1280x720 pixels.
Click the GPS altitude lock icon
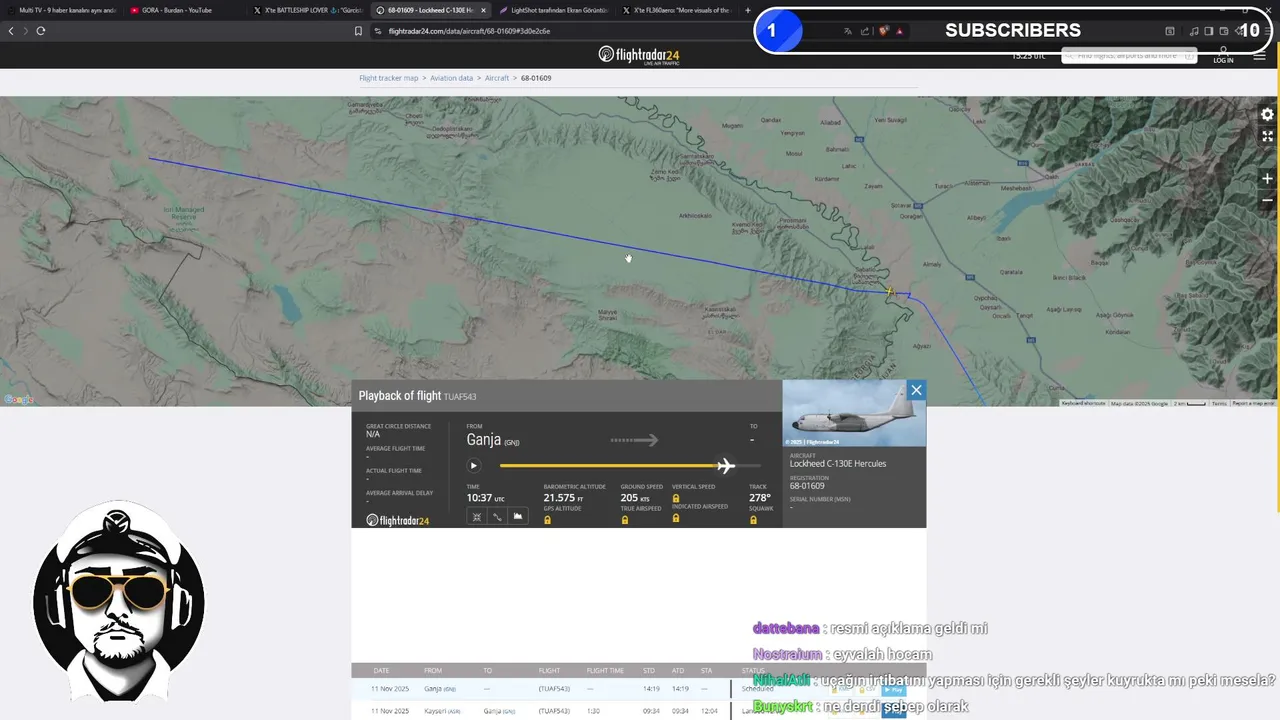click(547, 520)
